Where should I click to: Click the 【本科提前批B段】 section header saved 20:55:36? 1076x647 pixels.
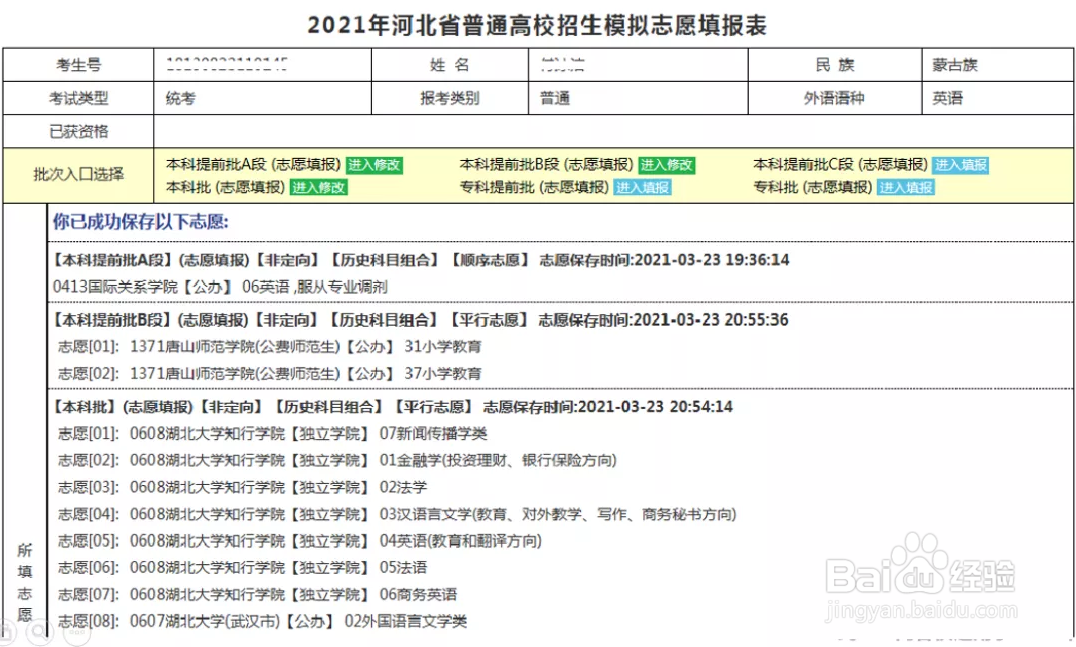click(x=420, y=320)
